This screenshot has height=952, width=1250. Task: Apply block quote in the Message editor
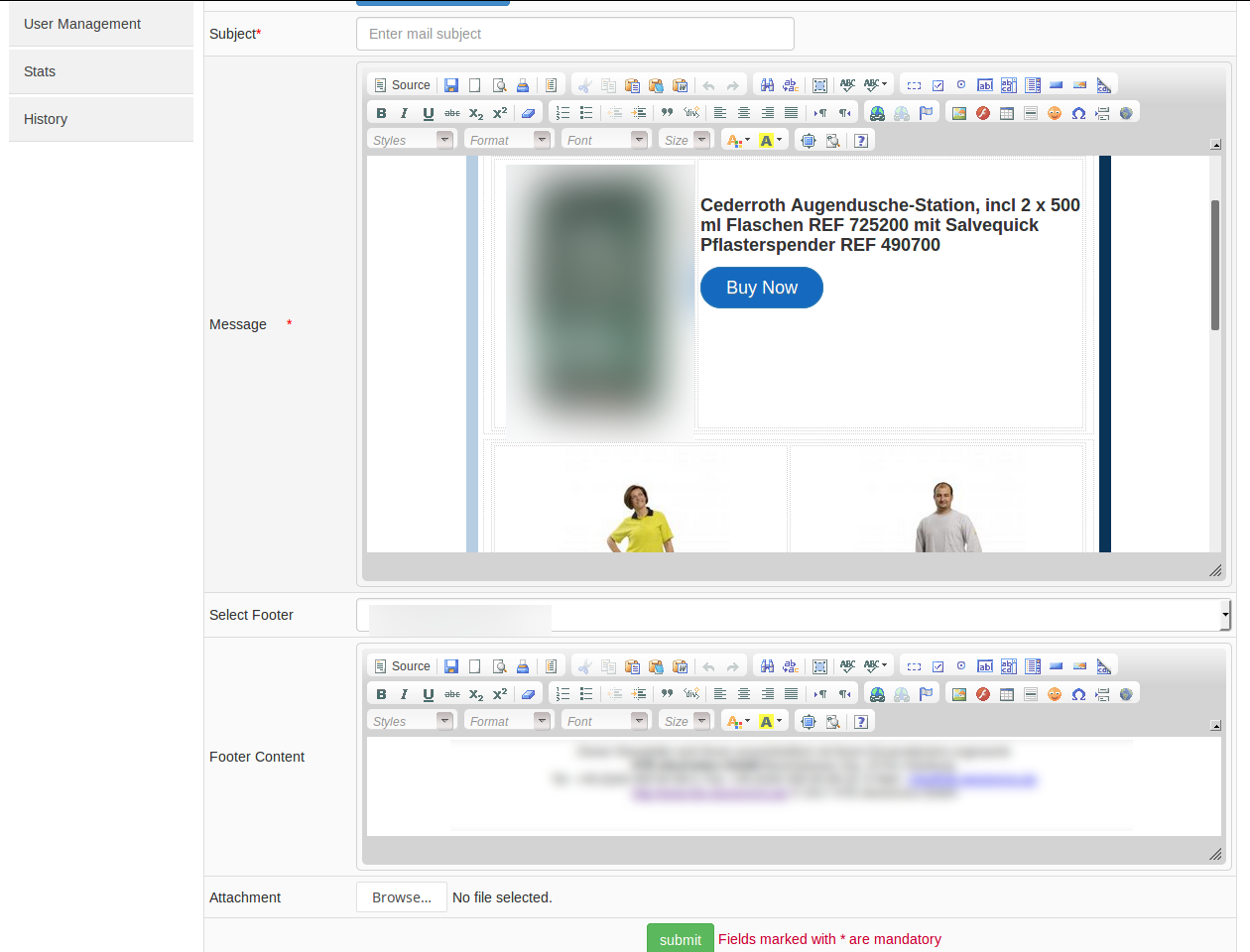668,113
